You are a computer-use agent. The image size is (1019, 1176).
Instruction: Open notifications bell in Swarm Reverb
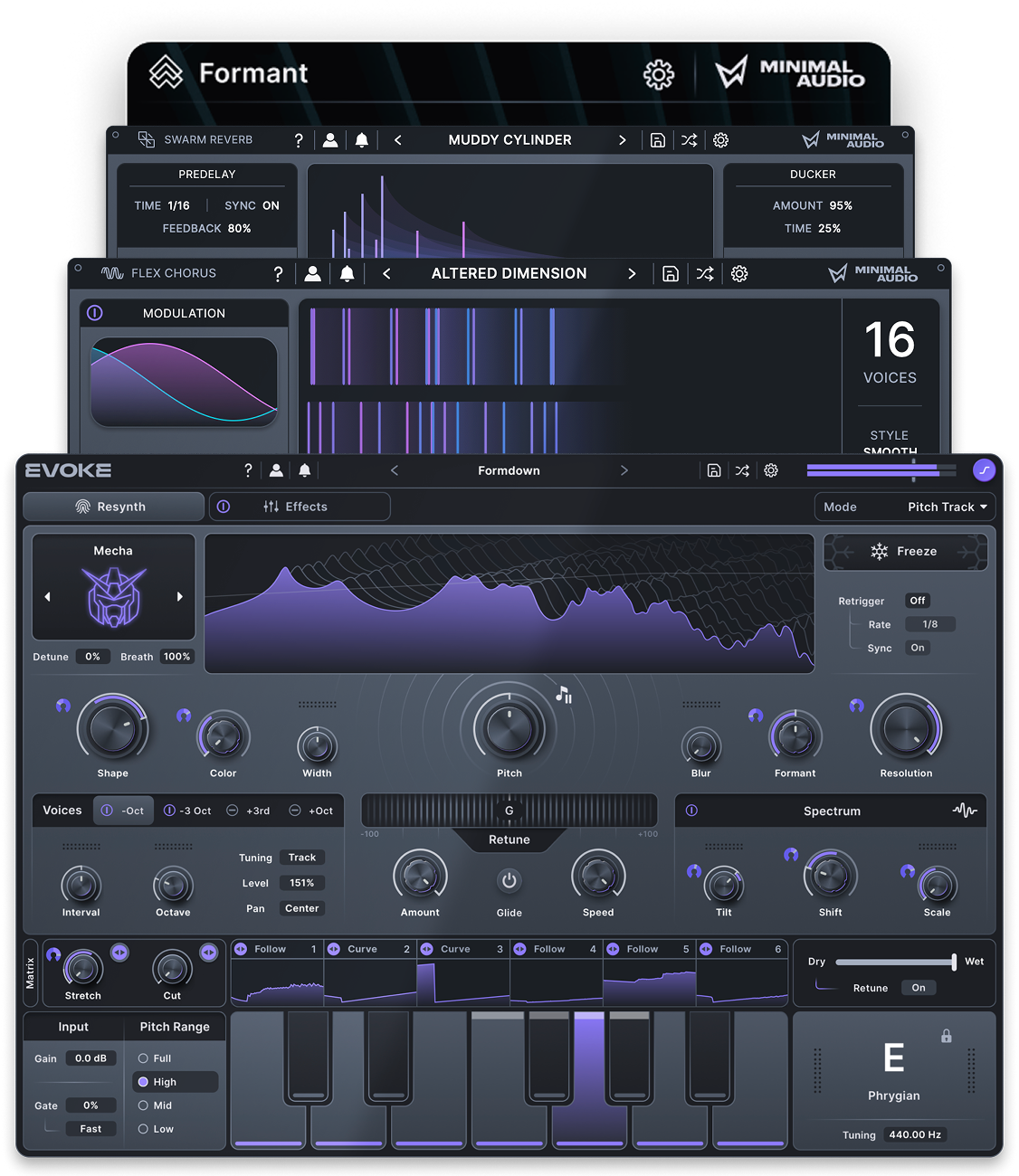click(x=361, y=140)
